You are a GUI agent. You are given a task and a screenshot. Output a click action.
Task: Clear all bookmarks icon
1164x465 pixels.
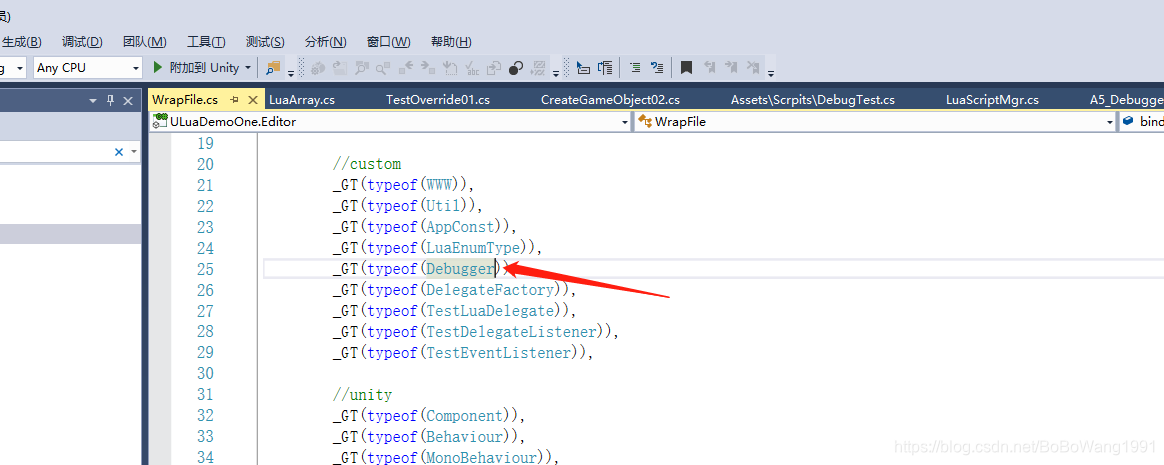[x=753, y=68]
